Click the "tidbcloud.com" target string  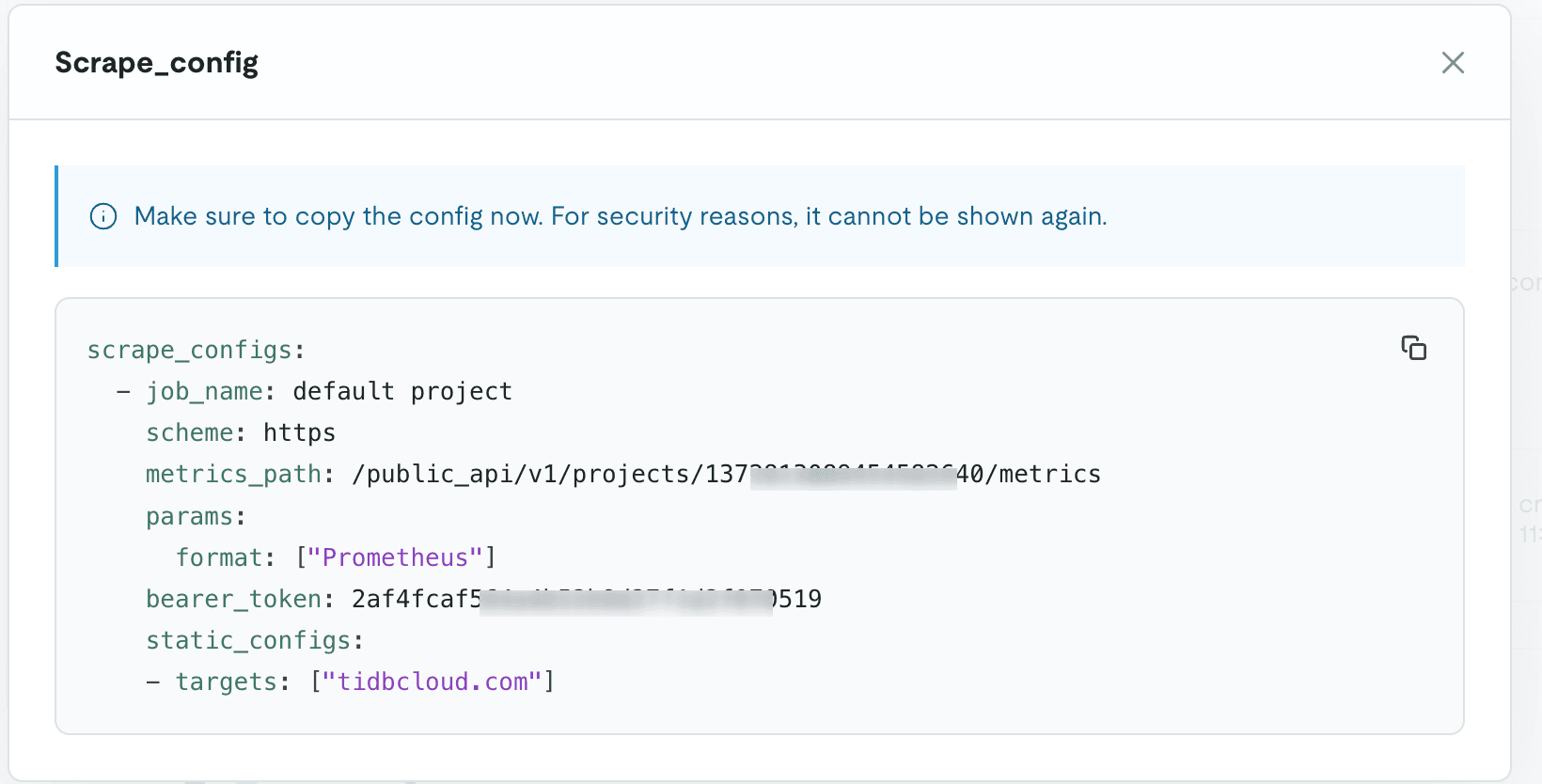(433, 682)
